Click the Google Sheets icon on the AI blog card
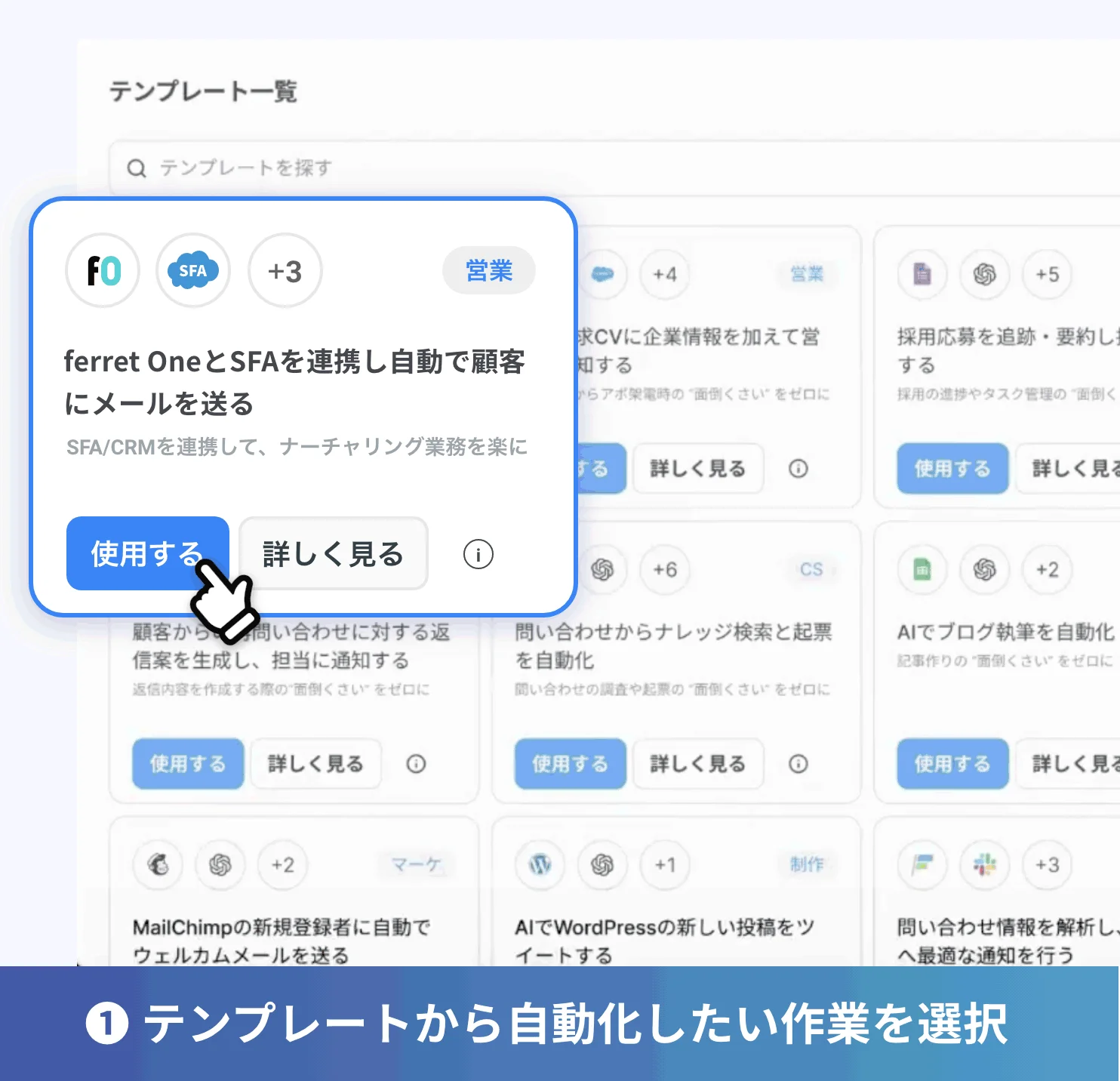1120x1081 pixels. click(922, 570)
